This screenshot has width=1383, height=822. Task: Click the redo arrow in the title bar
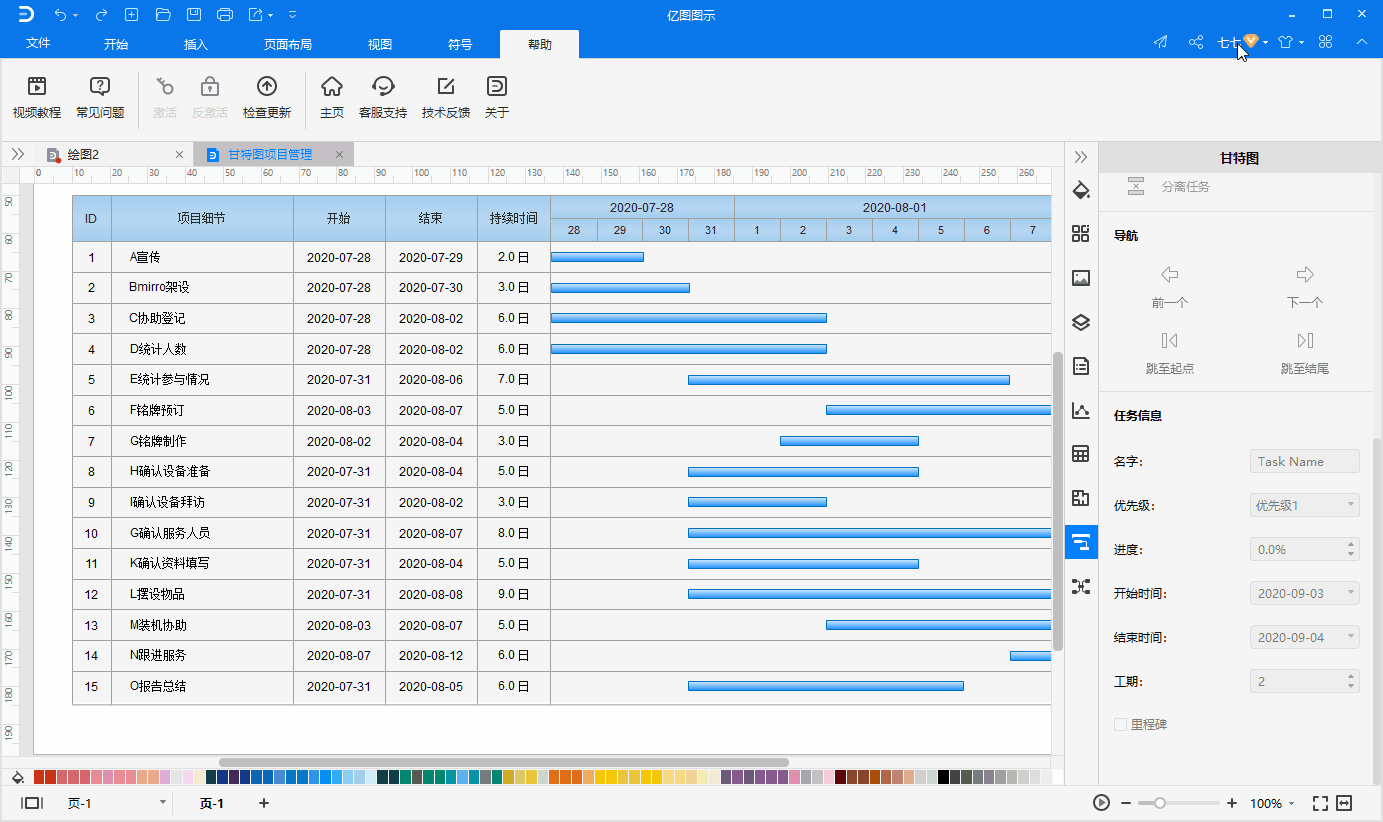point(101,15)
